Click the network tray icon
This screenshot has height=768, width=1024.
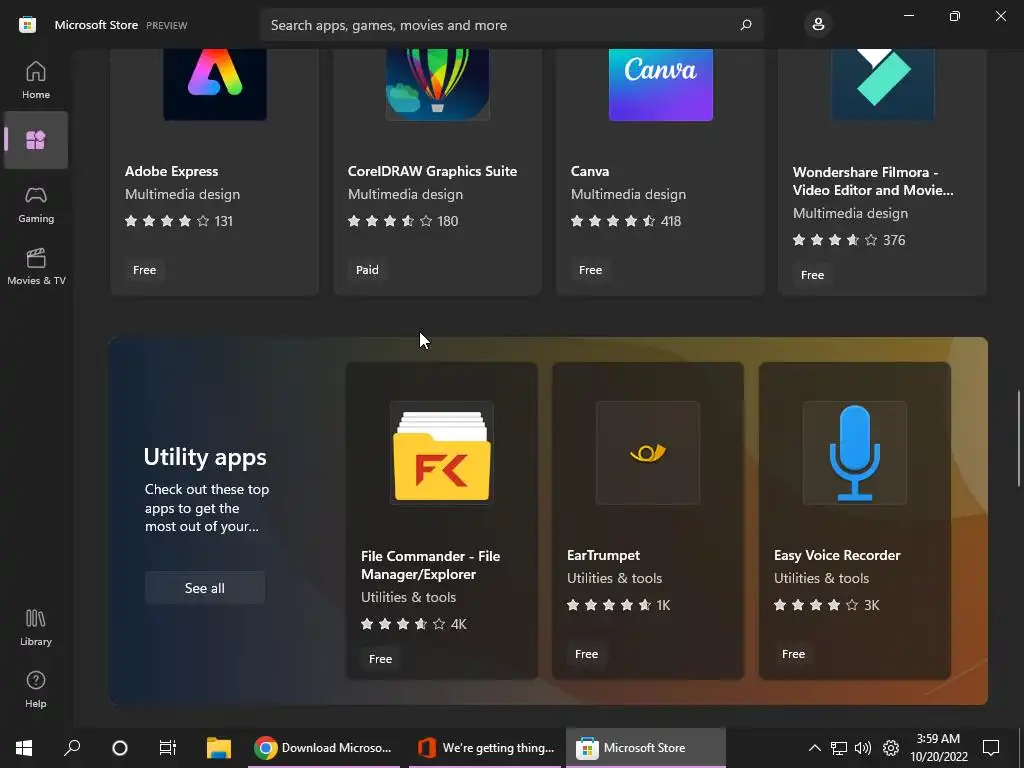[x=839, y=748]
